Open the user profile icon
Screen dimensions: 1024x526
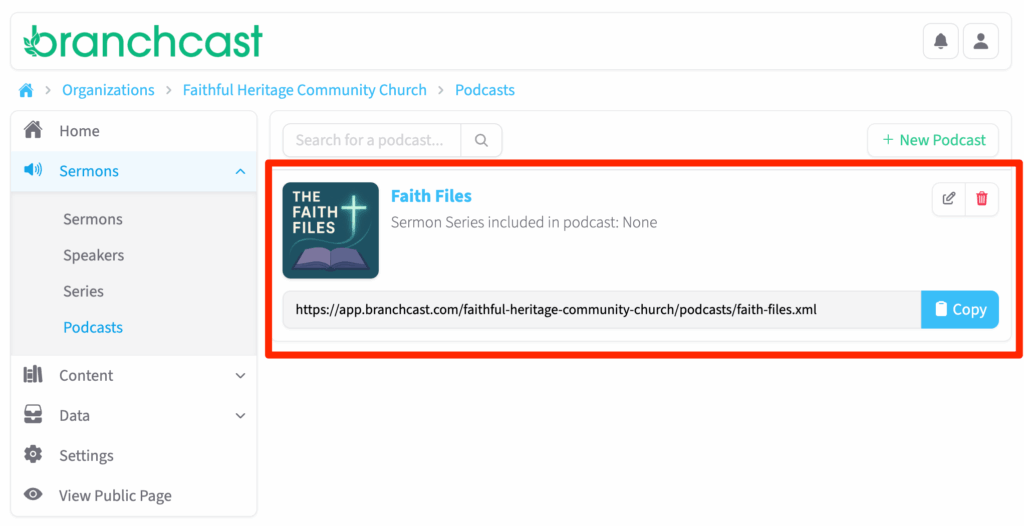pyautogui.click(x=980, y=41)
